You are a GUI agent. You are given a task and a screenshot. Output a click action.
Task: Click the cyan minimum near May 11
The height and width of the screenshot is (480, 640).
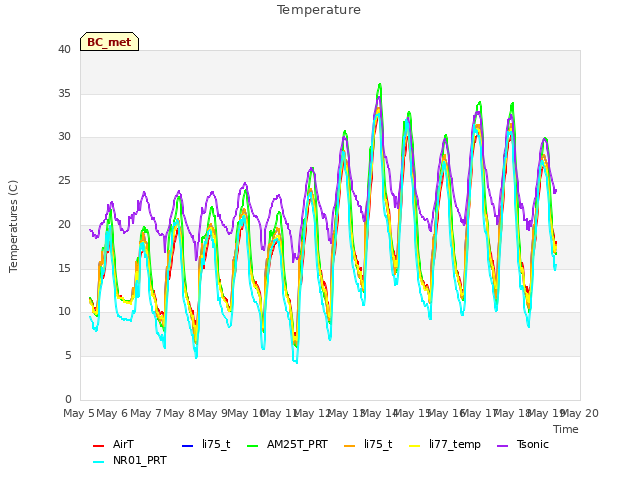(x=296, y=362)
